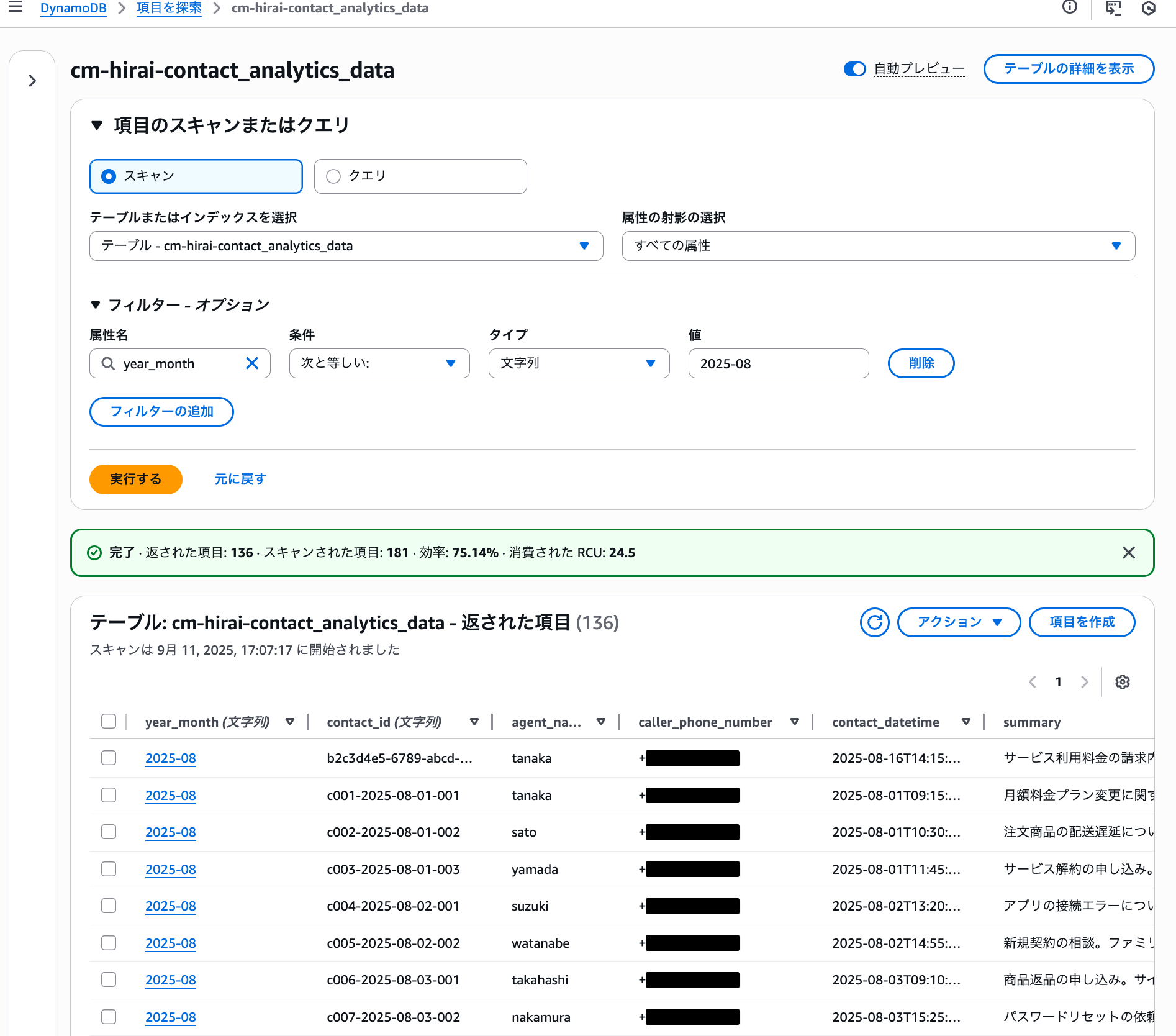Check the row for c006-2025-08-03-001
Image resolution: width=1176 pixels, height=1036 pixels.
click(x=109, y=979)
